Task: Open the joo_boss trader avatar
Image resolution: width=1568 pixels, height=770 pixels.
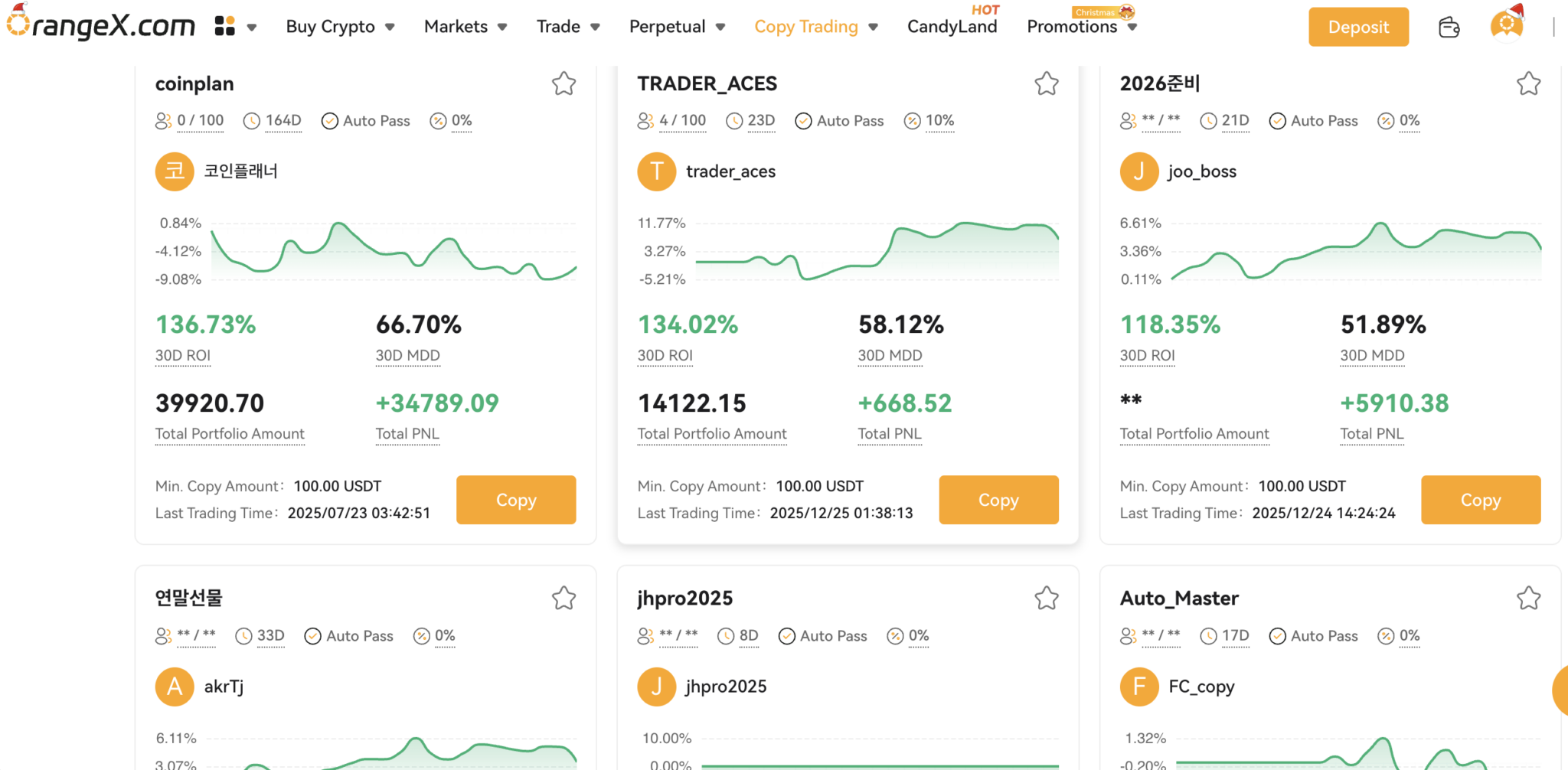Action: 1139,171
